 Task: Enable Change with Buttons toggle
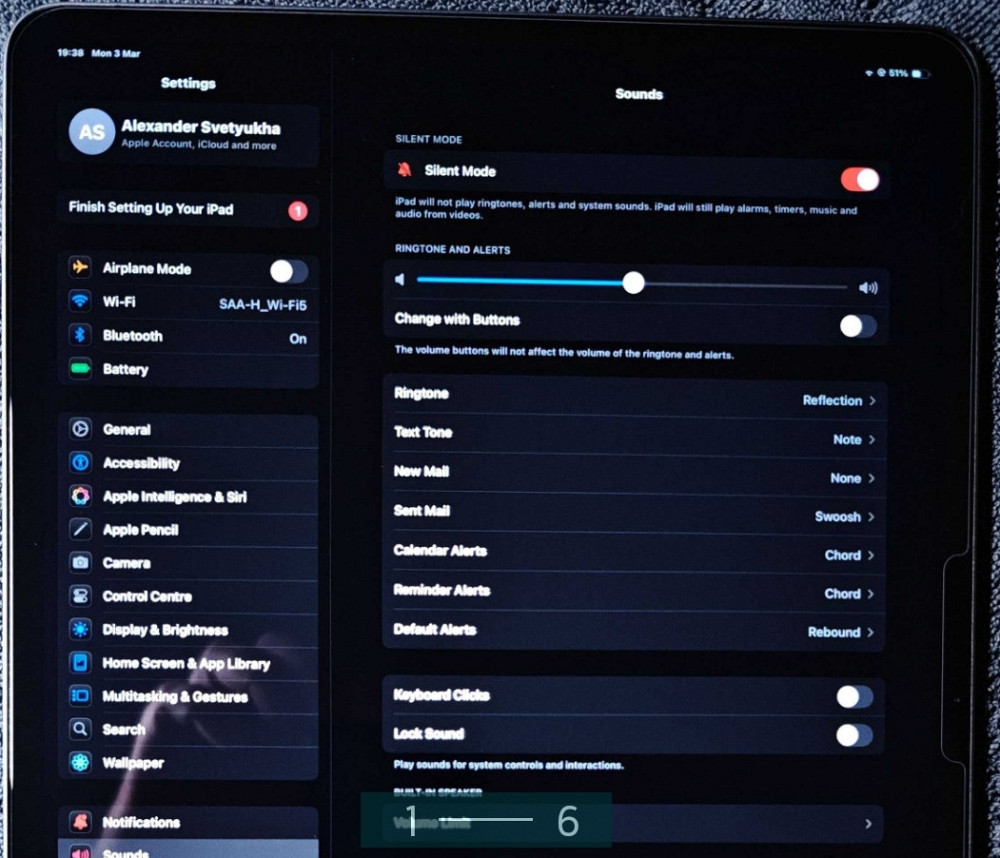point(857,326)
